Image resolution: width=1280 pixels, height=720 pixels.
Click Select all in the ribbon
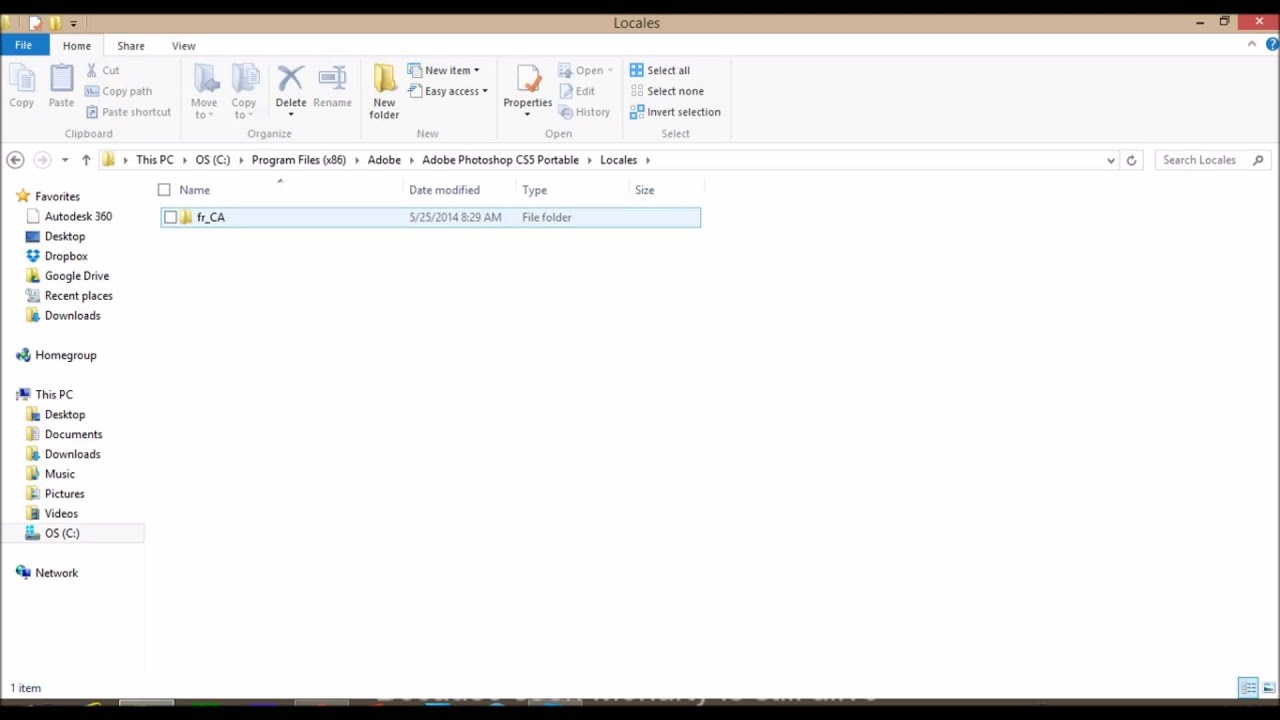[660, 70]
